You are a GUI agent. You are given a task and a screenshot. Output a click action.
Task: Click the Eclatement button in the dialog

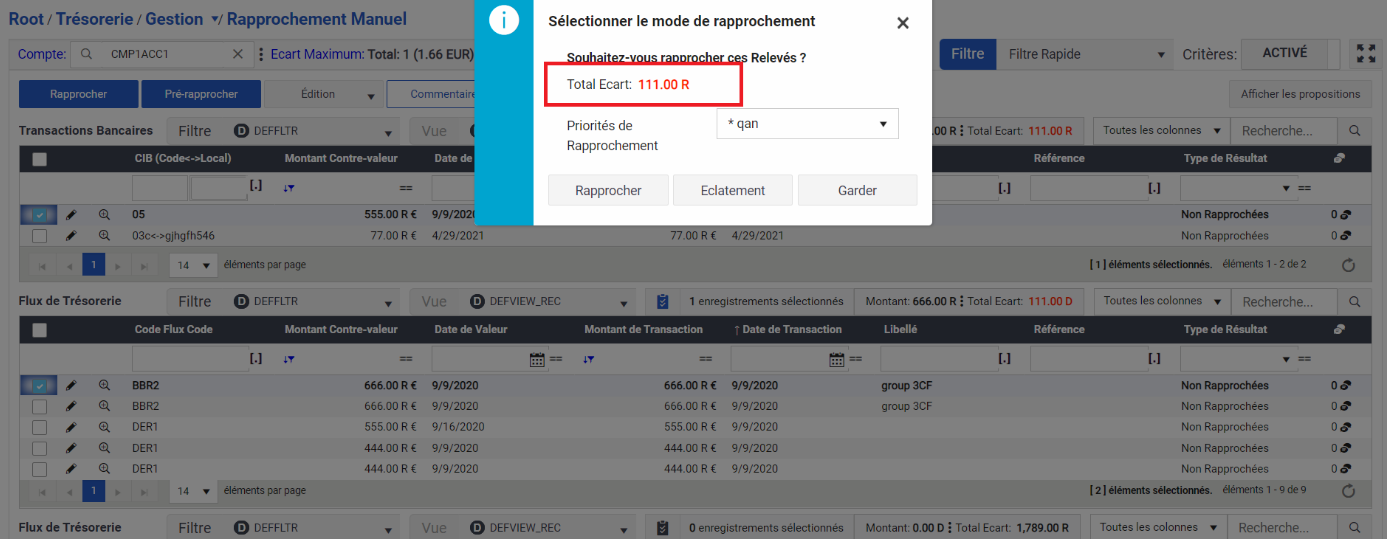click(732, 190)
